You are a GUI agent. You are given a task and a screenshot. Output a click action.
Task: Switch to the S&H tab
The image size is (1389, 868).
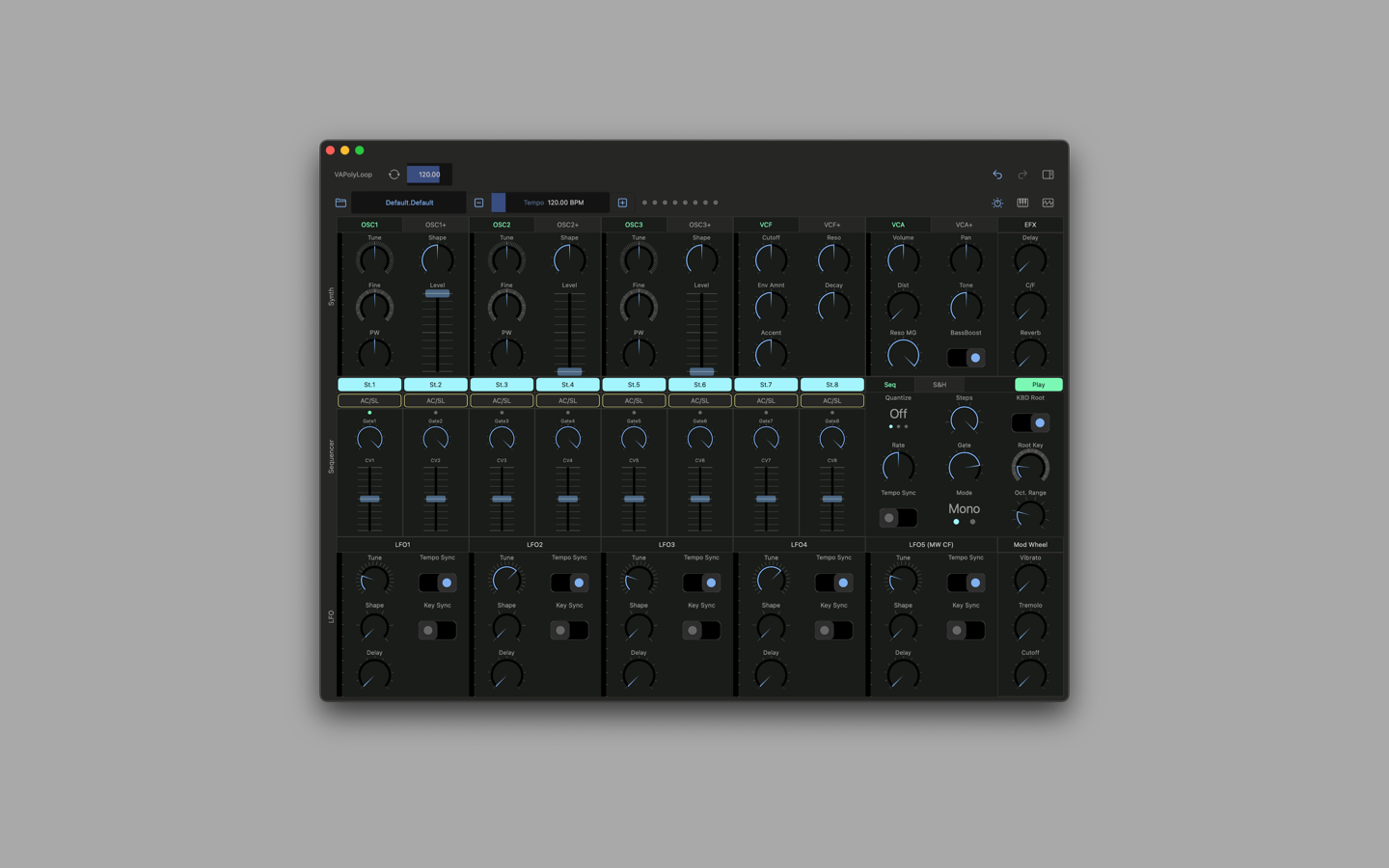[x=940, y=385]
